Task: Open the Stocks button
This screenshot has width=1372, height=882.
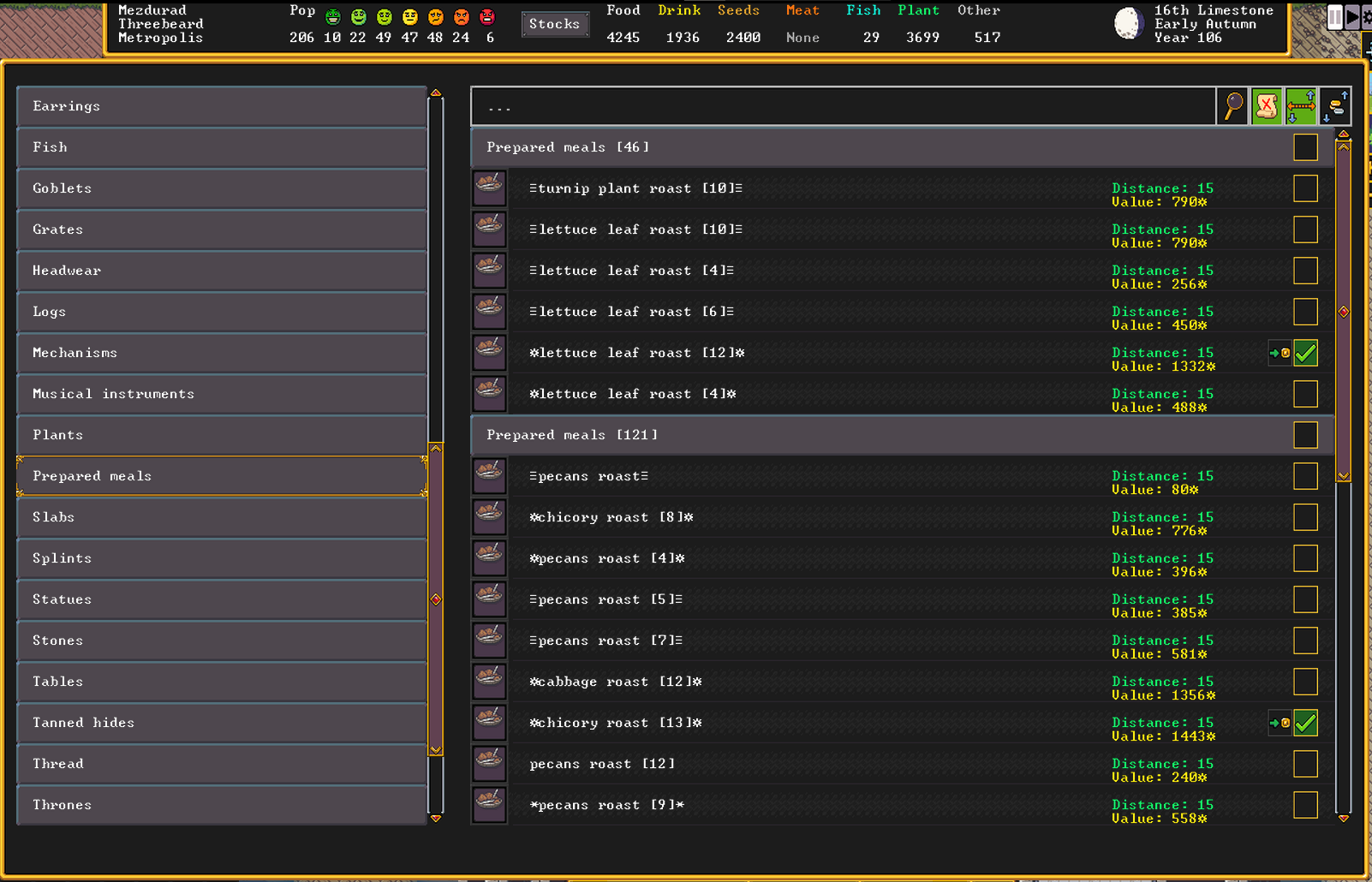Action: 554,24
